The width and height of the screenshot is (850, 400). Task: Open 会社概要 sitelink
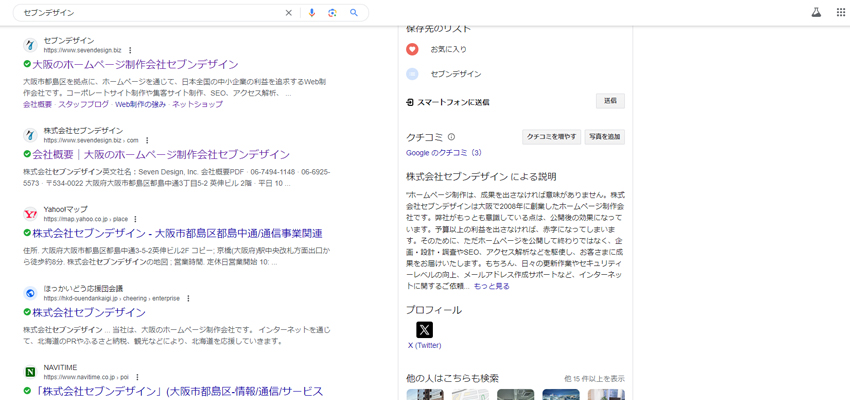[x=37, y=105]
